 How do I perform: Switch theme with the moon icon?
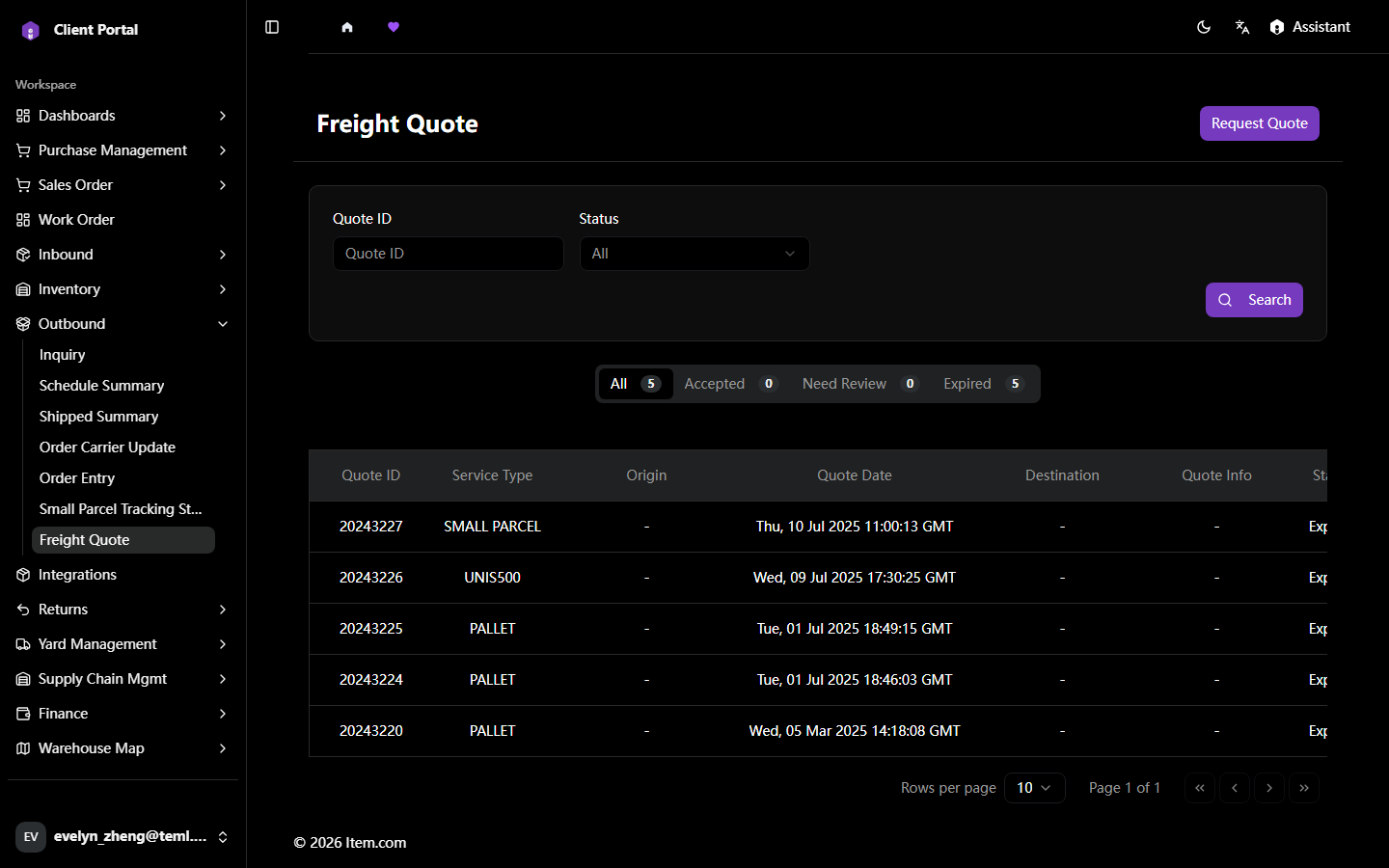[1204, 27]
